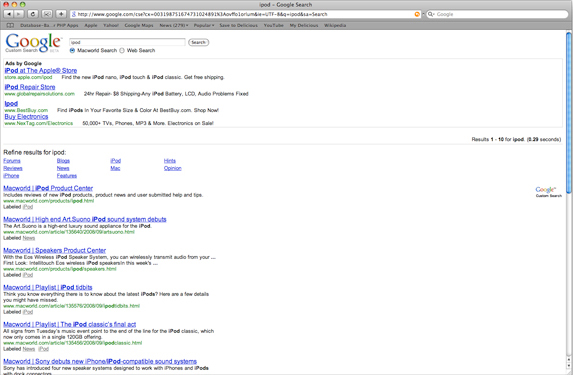This screenshot has width=573, height=375.
Task: Open the Database-Ba...r PHP Apps bookmark
Action: (x=49, y=25)
